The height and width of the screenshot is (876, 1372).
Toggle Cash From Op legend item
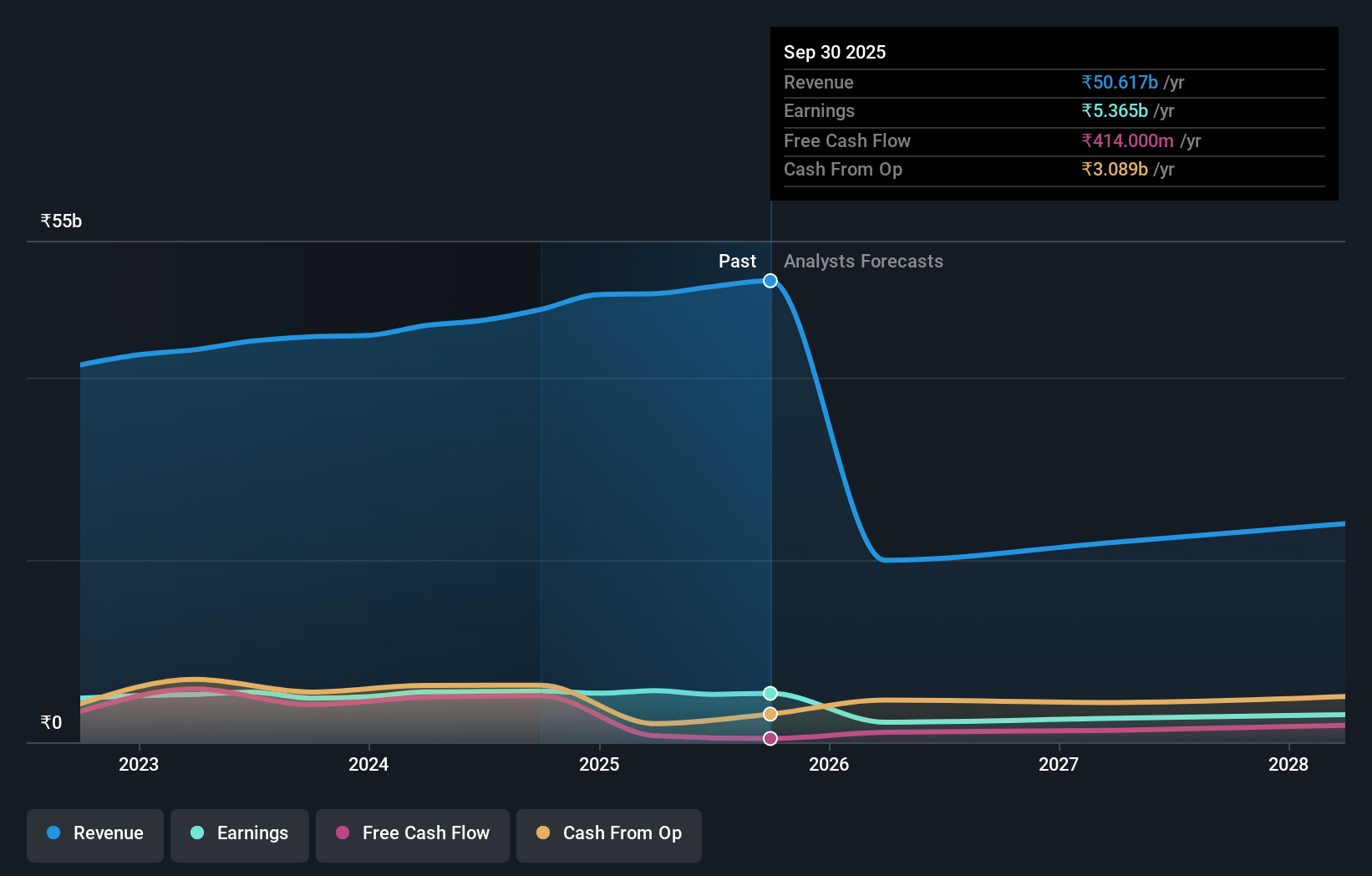coord(609,834)
